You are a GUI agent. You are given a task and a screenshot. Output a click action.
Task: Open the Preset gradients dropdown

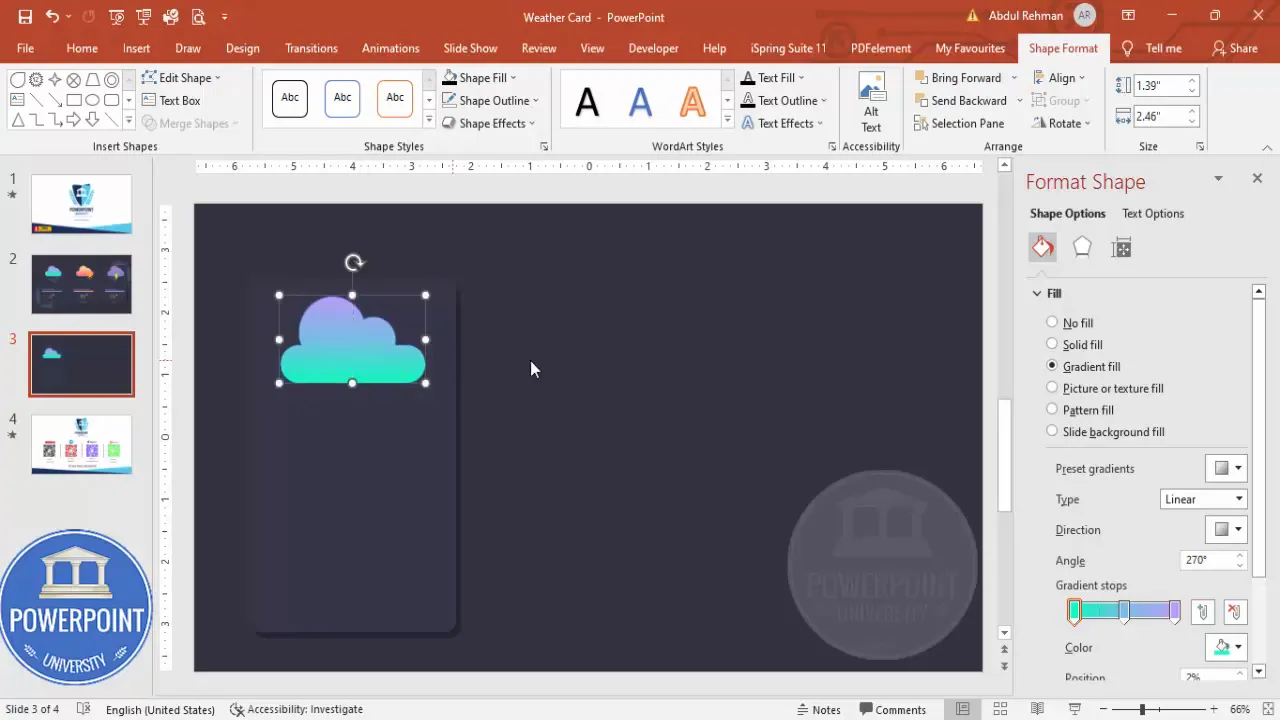pyautogui.click(x=1226, y=468)
